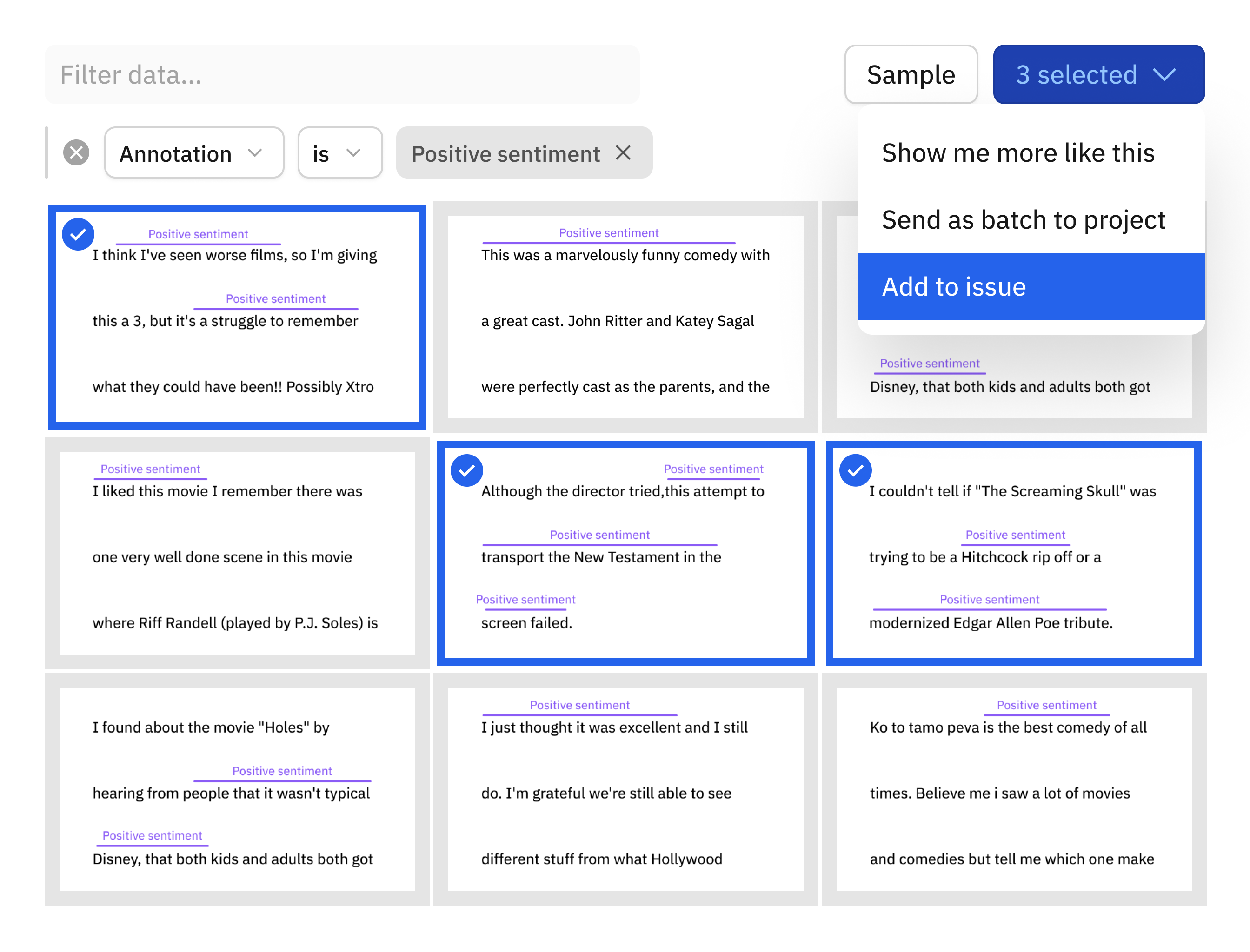Collapse the '3 selected' dropdown menu
The image size is (1250, 952).
[1098, 74]
